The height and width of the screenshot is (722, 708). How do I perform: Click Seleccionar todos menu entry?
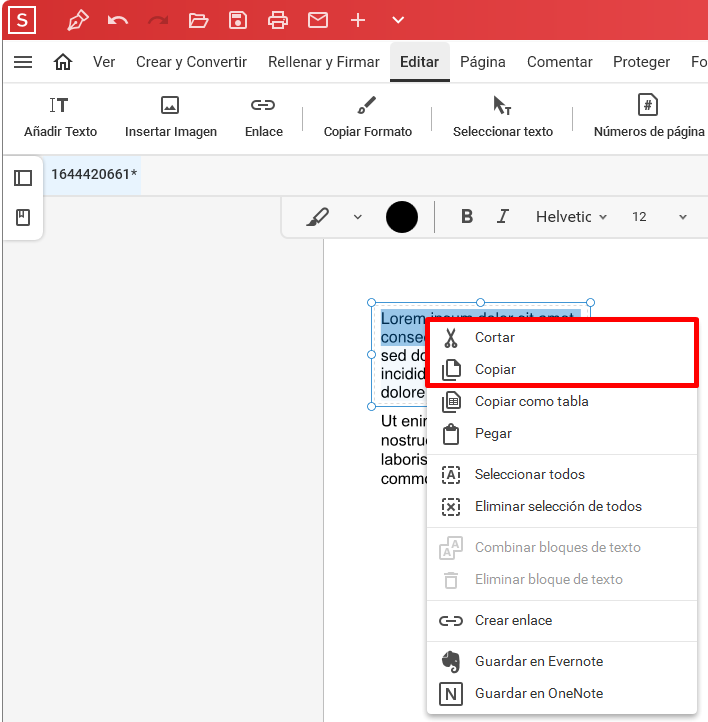pos(562,474)
